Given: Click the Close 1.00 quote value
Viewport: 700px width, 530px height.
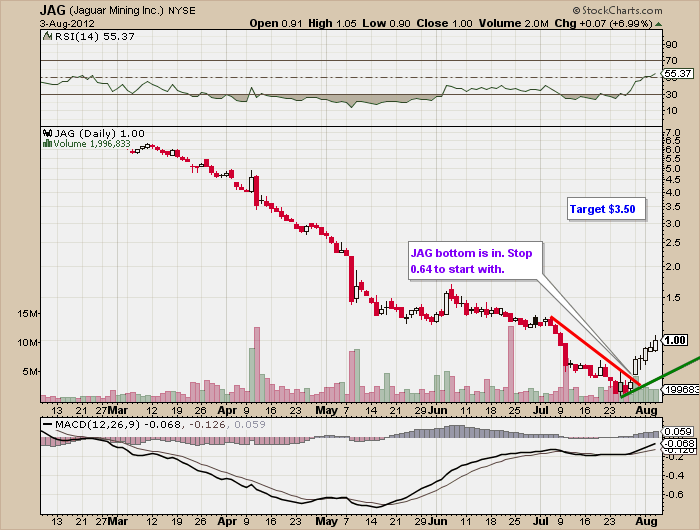Looking at the screenshot, I should click(445, 23).
